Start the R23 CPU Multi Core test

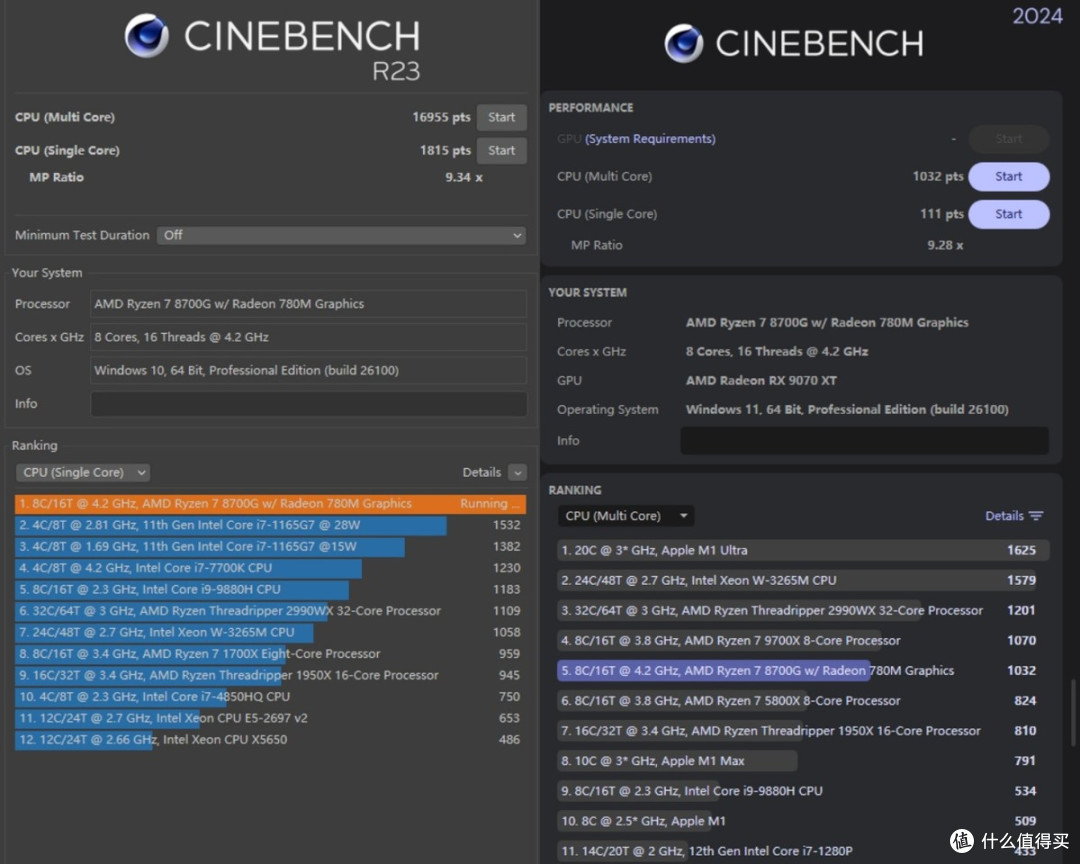tap(501, 117)
